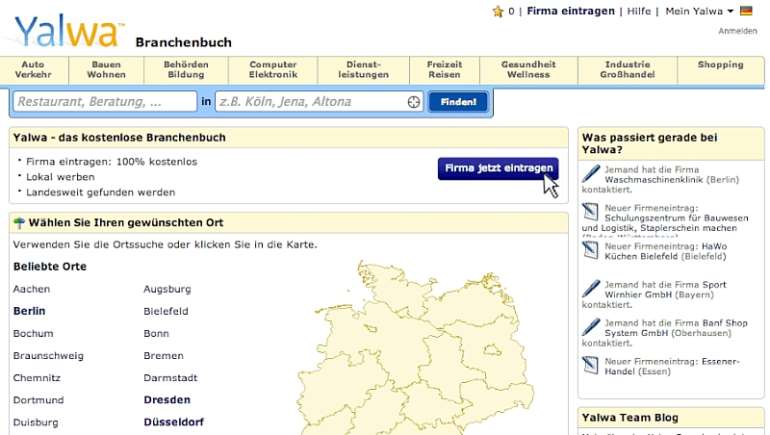The height and width of the screenshot is (435, 770).
Task: Click the Finden! search button
Action: click(458, 102)
